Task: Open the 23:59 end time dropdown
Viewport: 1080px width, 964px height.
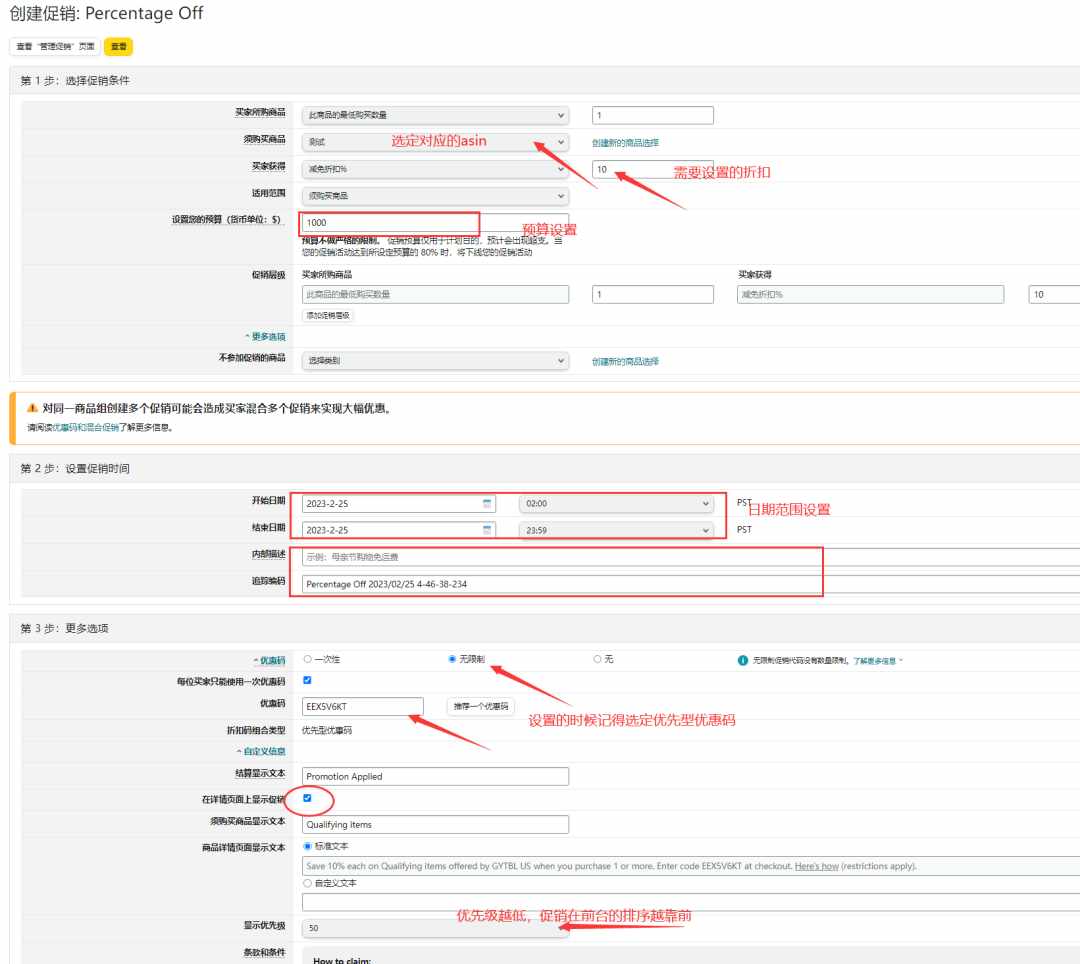Action: [616, 530]
